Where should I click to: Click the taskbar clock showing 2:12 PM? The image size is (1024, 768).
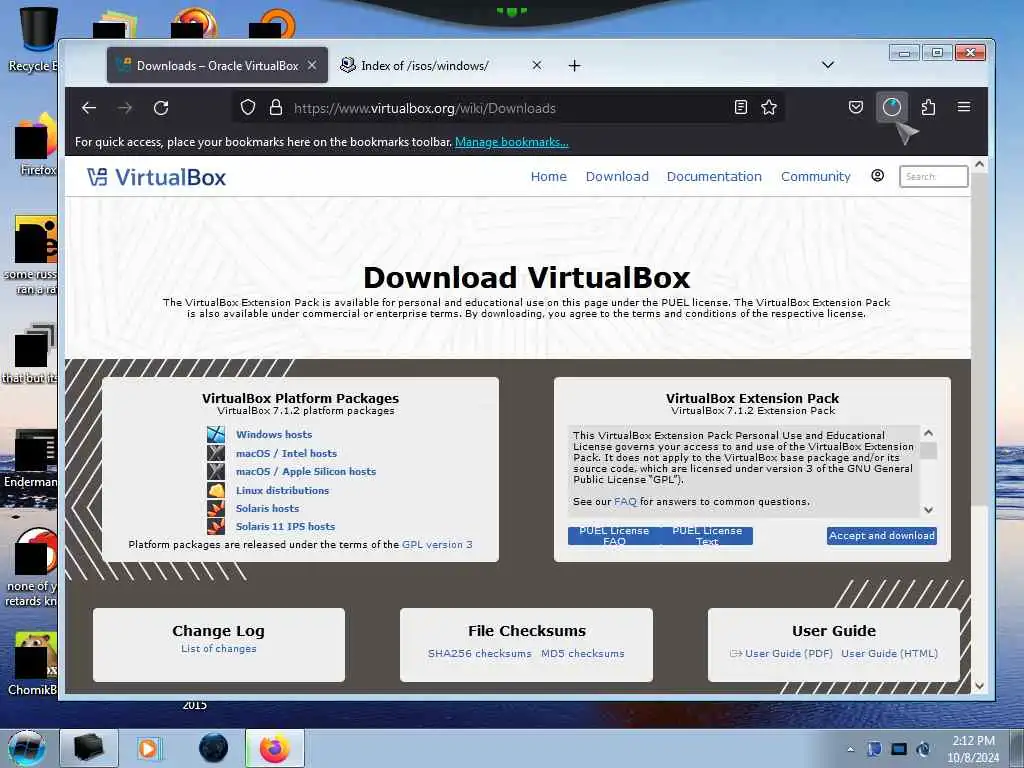click(973, 749)
